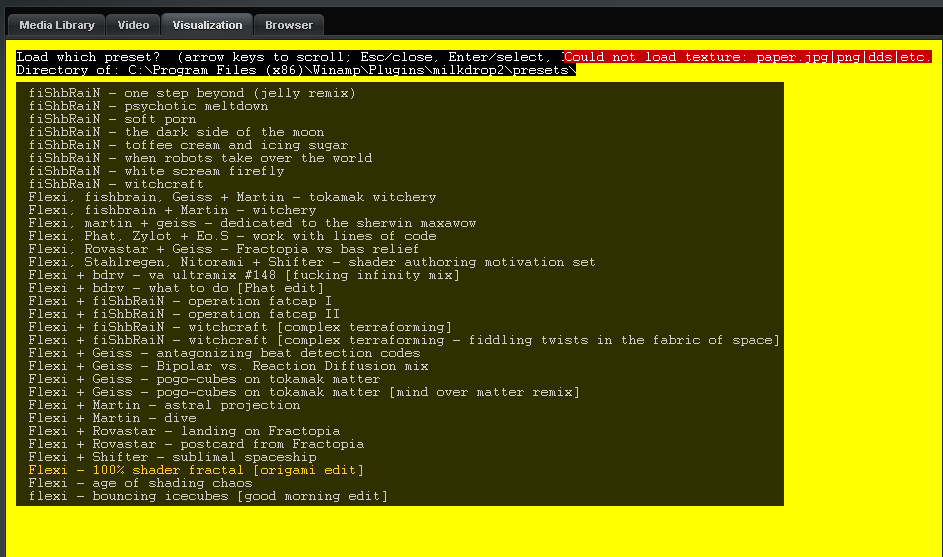Select 'work with lines of code' preset

[x=232, y=236]
